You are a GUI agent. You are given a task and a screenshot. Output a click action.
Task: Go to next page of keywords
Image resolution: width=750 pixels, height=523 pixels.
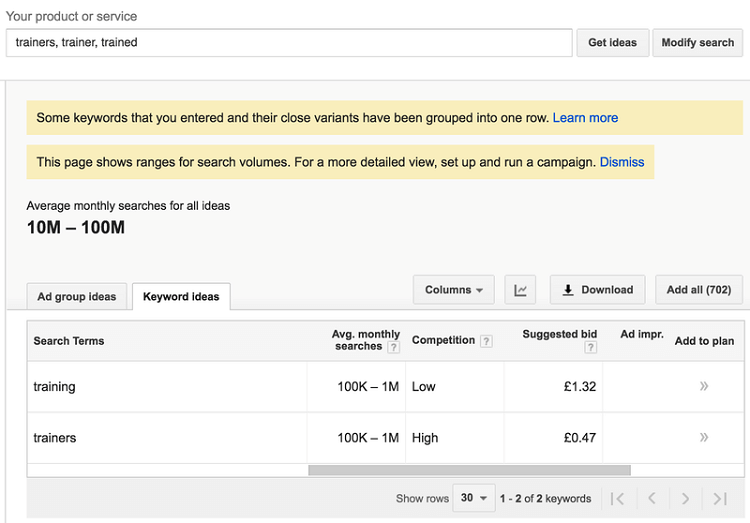(685, 499)
